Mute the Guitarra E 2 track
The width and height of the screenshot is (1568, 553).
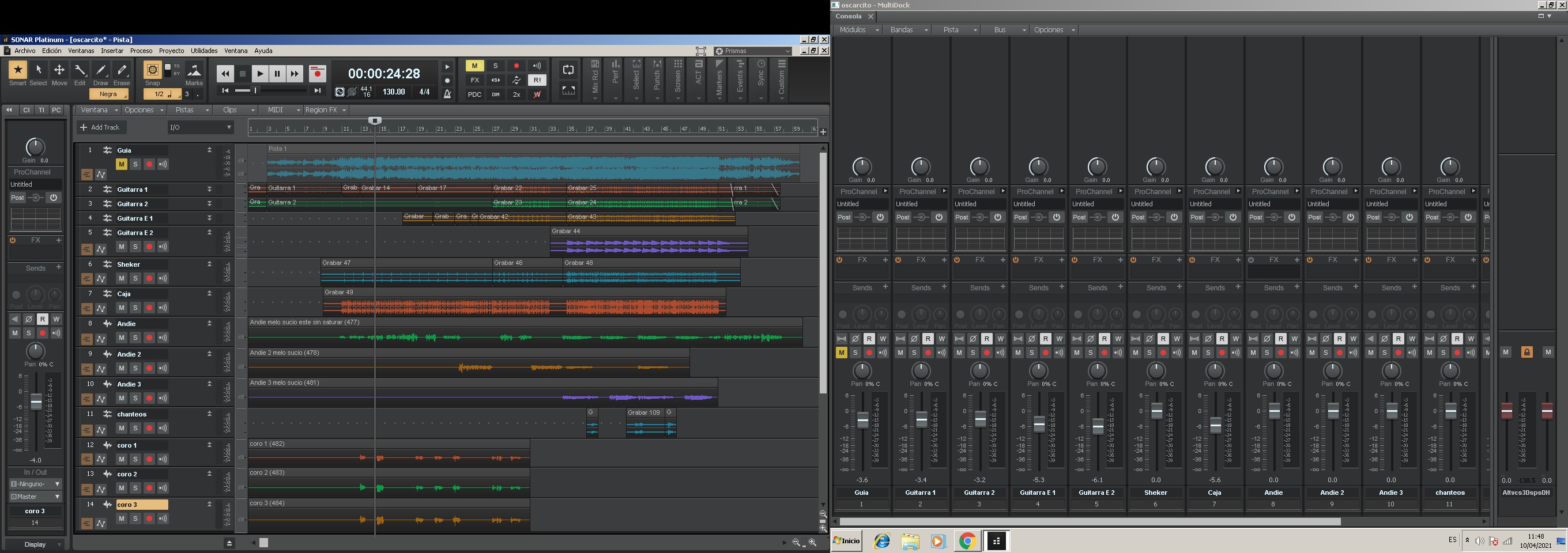pyautogui.click(x=121, y=247)
